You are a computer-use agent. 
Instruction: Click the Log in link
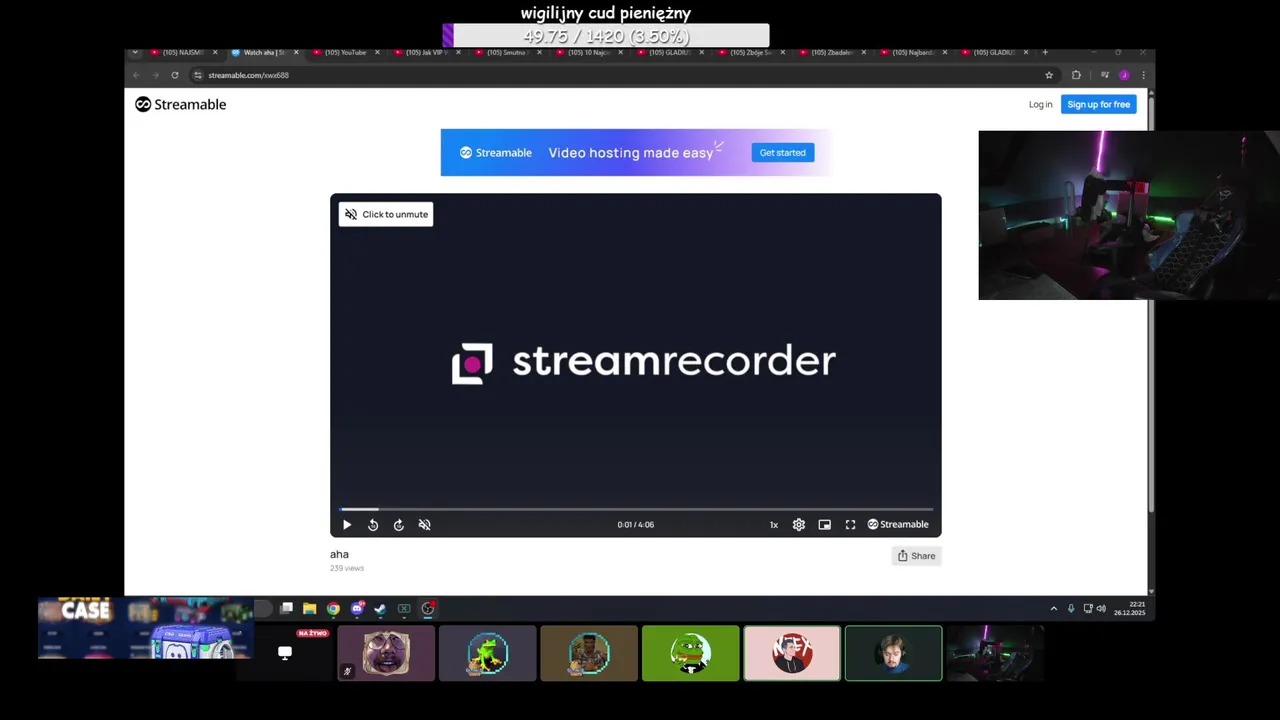tap(1040, 104)
